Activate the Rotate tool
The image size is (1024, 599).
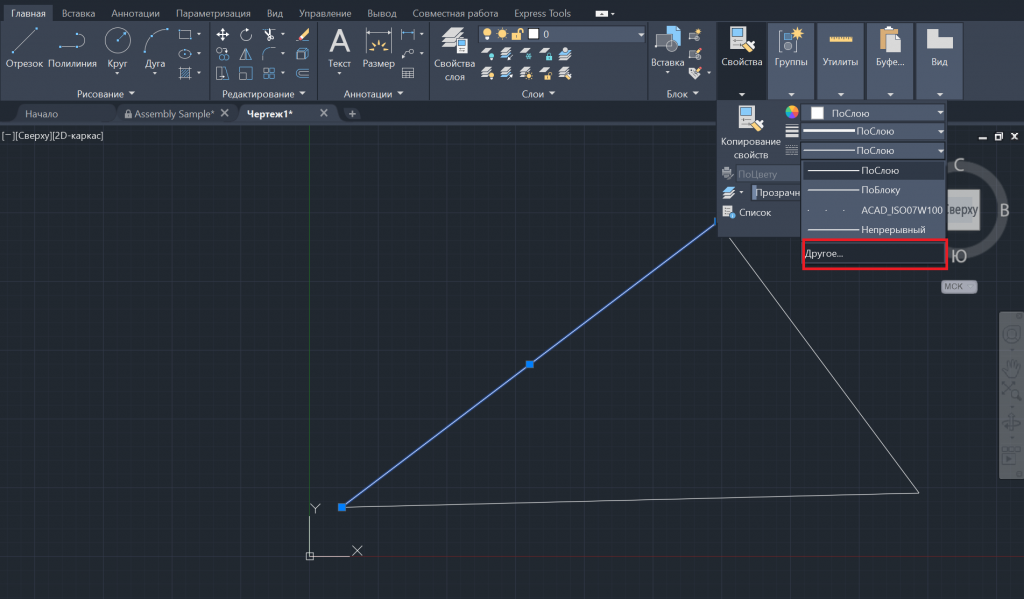pyautogui.click(x=246, y=34)
